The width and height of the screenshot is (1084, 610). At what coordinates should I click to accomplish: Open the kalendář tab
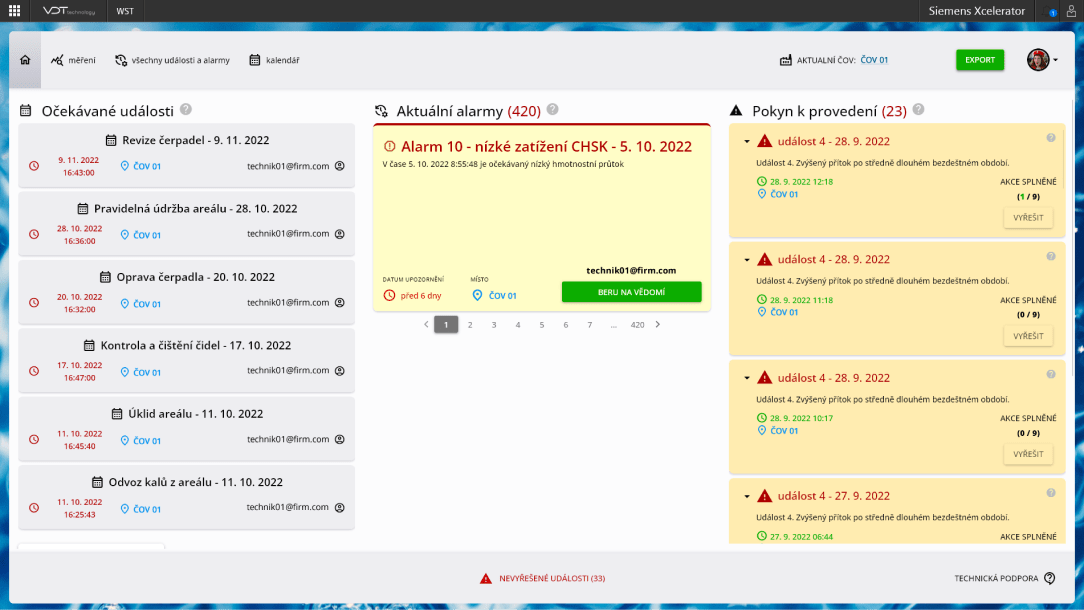274,60
